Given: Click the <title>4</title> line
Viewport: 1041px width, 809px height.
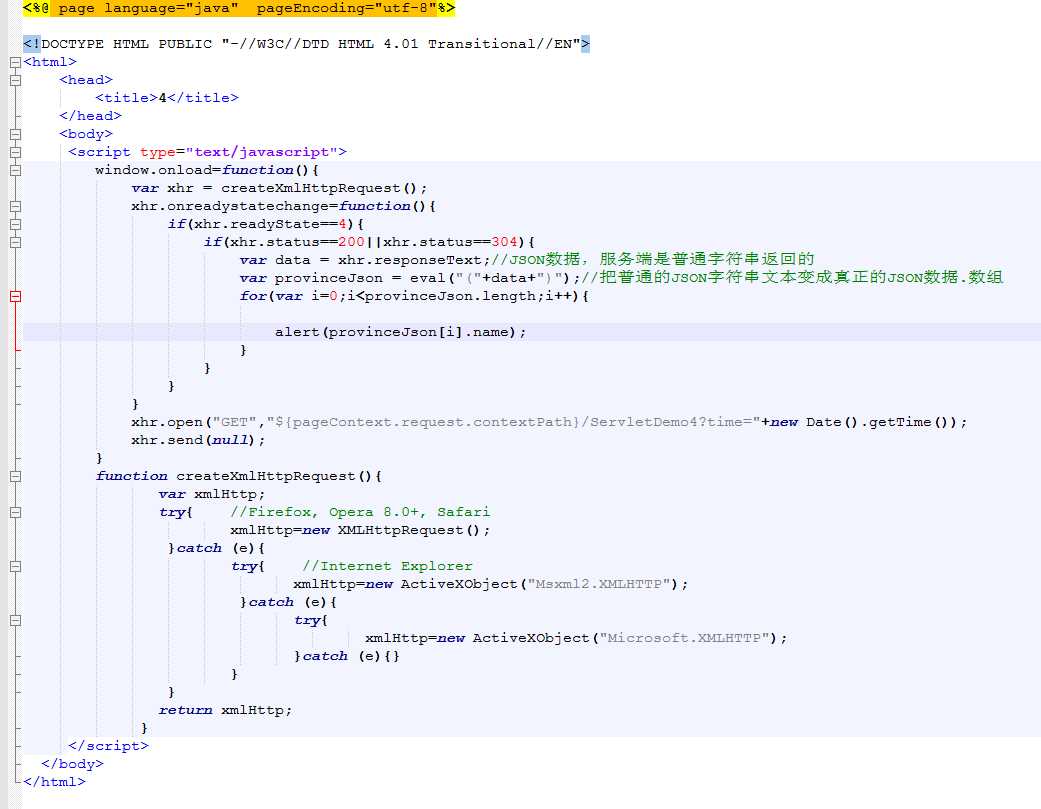Looking at the screenshot, I should pyautogui.click(x=167, y=98).
